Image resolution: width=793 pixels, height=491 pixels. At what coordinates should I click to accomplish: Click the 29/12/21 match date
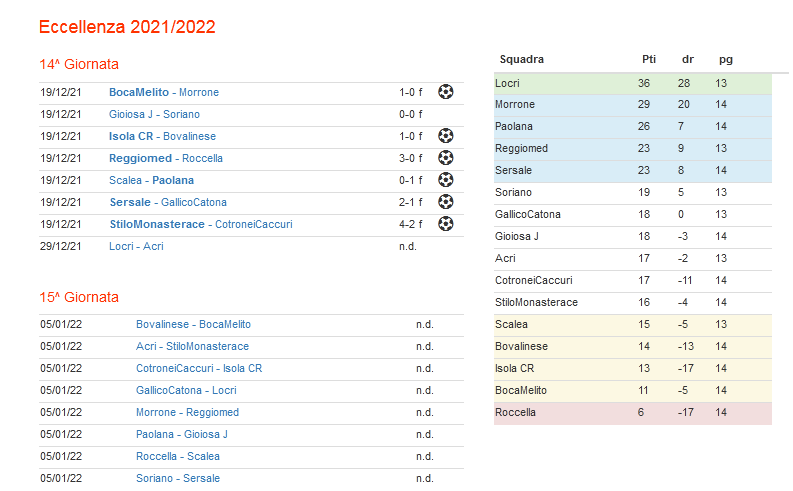click(61, 246)
